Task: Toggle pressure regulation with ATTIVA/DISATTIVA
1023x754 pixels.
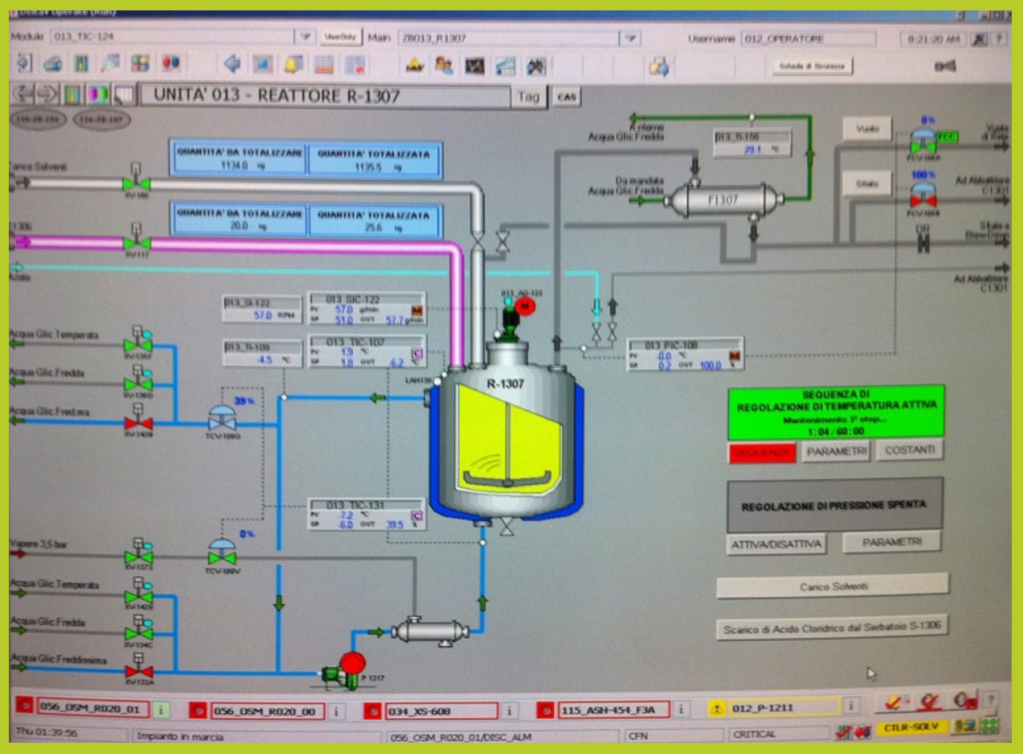Action: pyautogui.click(x=776, y=543)
